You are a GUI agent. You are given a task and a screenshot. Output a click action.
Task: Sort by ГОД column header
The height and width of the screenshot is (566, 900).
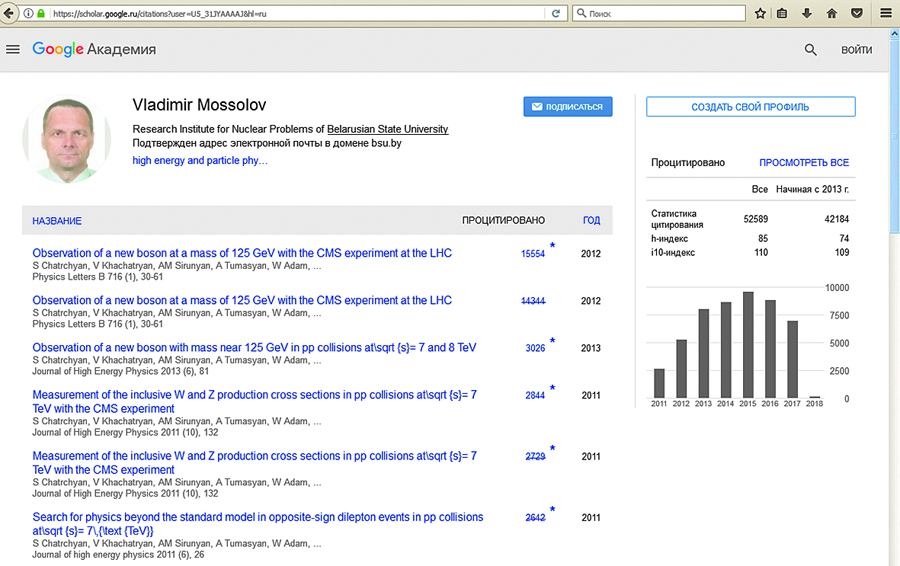[591, 220]
